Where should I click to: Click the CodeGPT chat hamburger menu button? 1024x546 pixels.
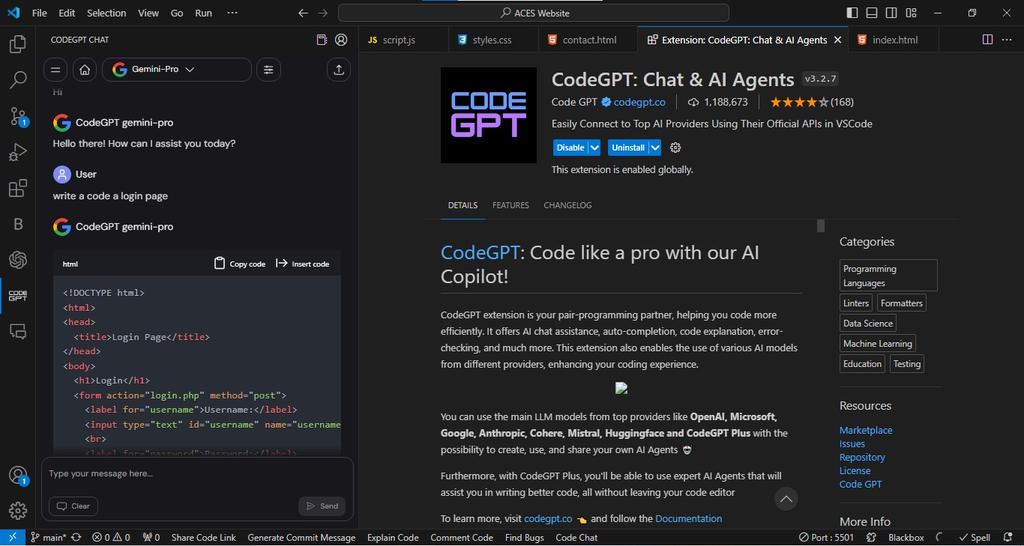56,70
